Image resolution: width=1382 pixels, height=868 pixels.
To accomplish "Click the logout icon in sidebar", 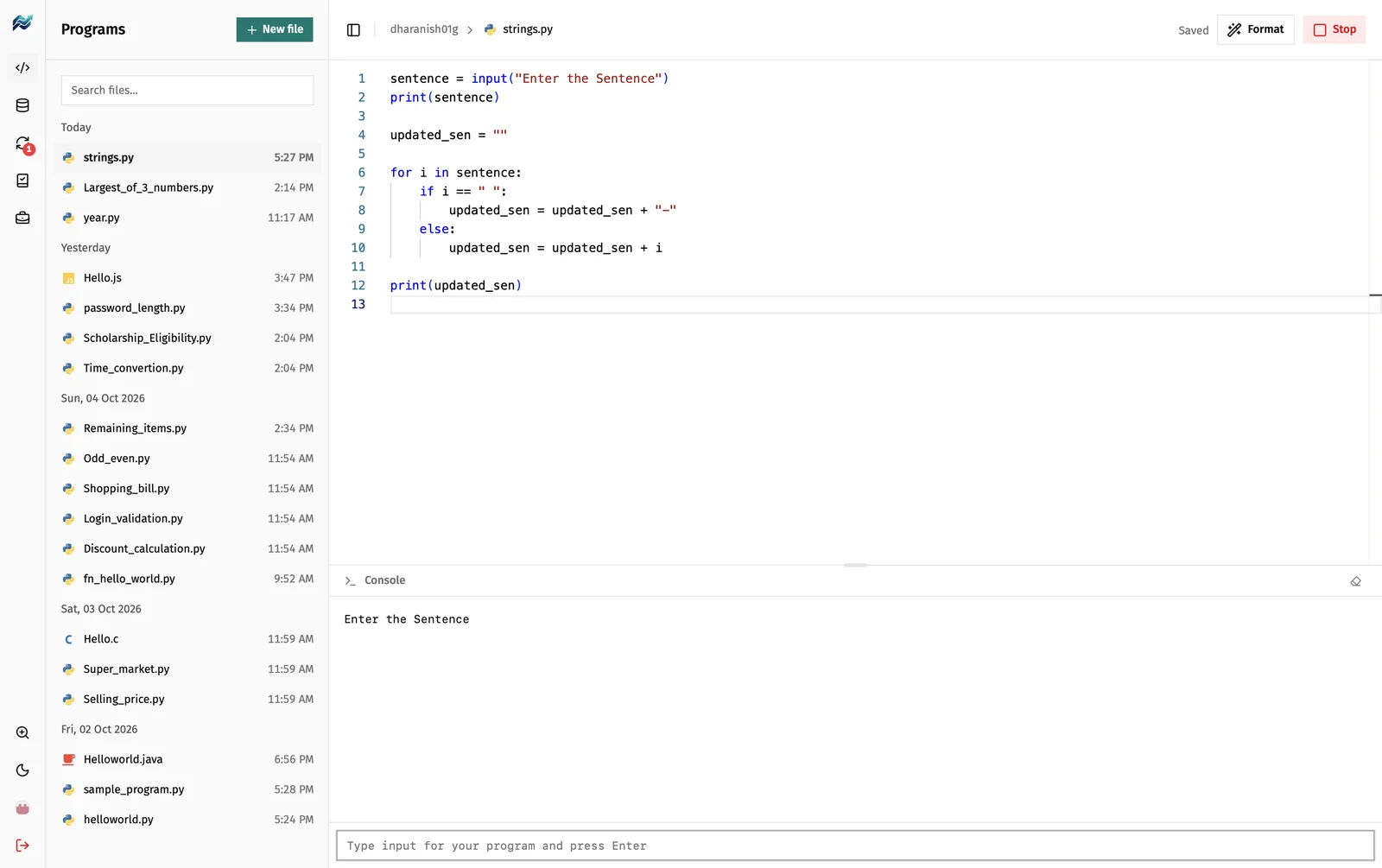I will click(22, 846).
